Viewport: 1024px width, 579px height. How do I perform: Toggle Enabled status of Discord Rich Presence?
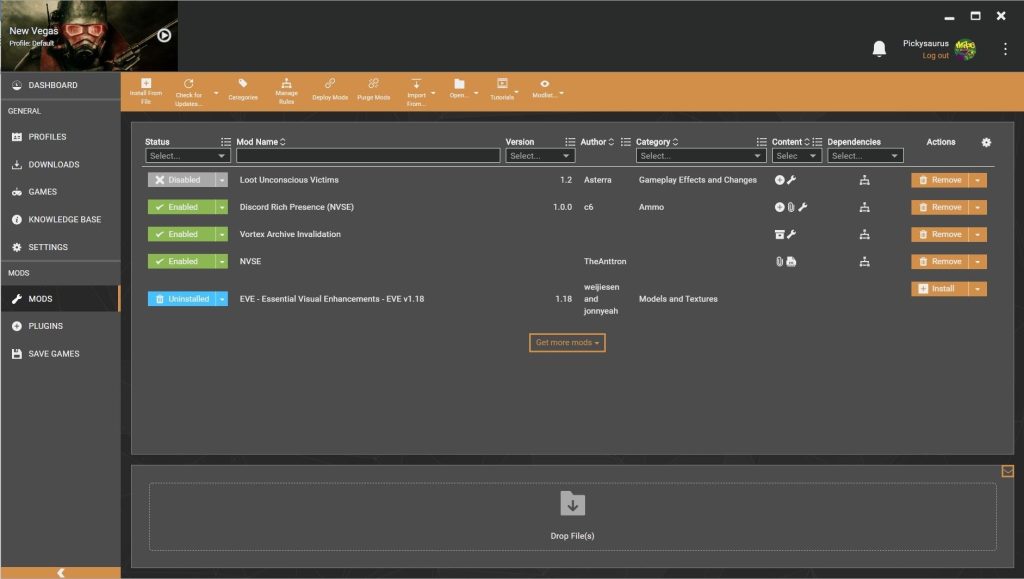pos(180,207)
